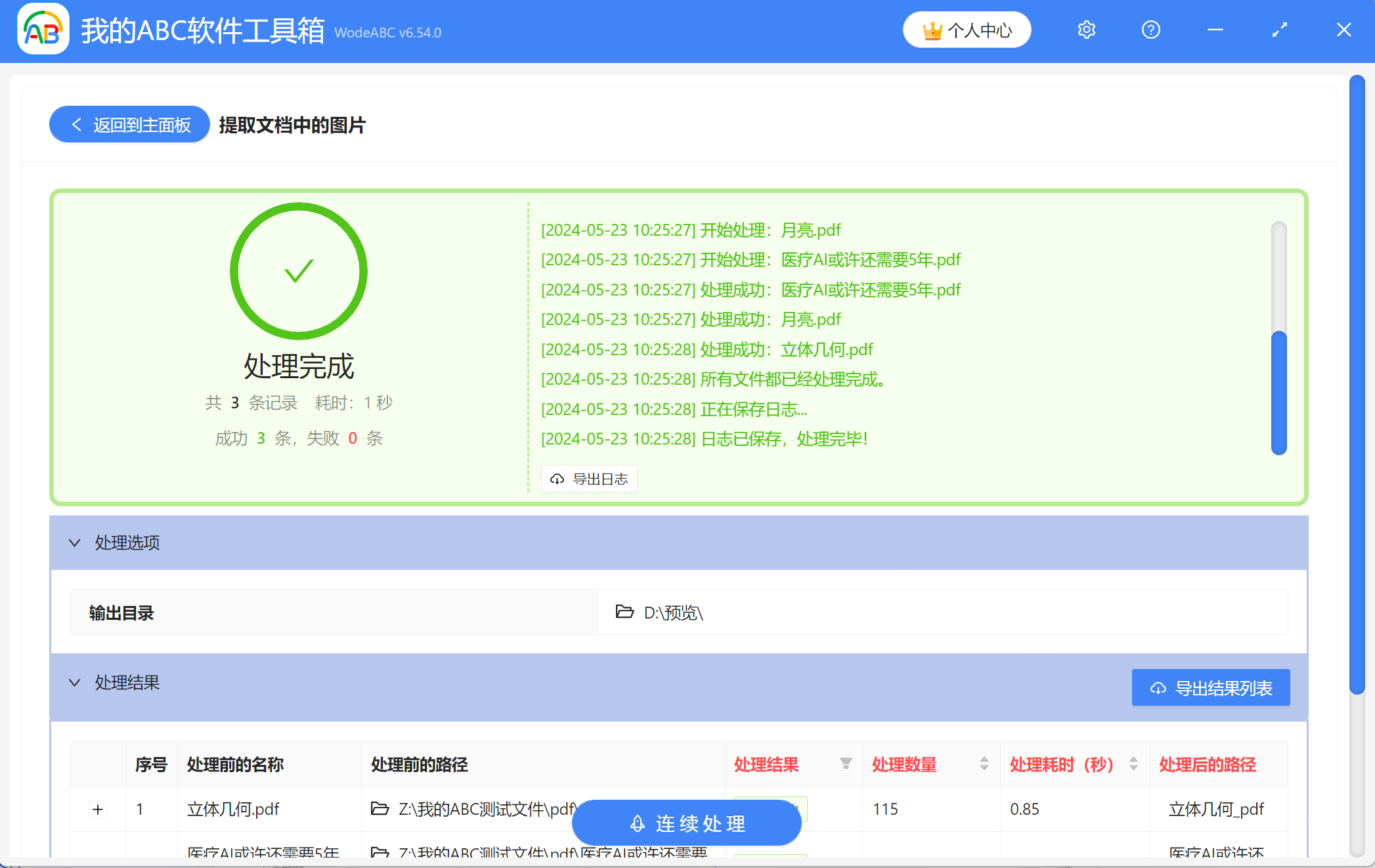
Task: Expand row 1 details with the plus button
Action: (x=98, y=809)
